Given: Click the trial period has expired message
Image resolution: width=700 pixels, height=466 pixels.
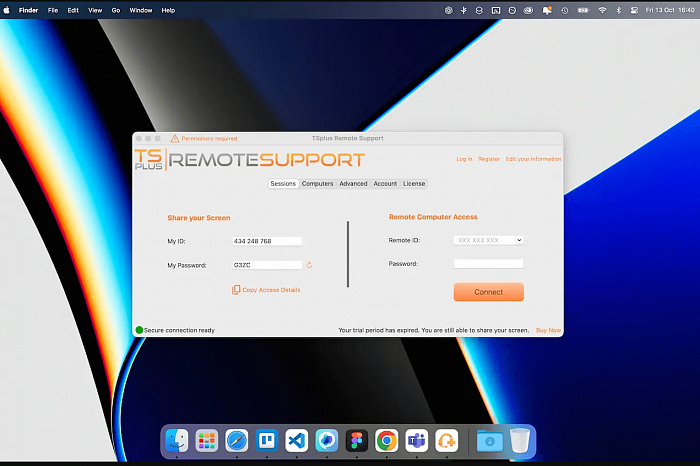Looking at the screenshot, I should coord(433,330).
